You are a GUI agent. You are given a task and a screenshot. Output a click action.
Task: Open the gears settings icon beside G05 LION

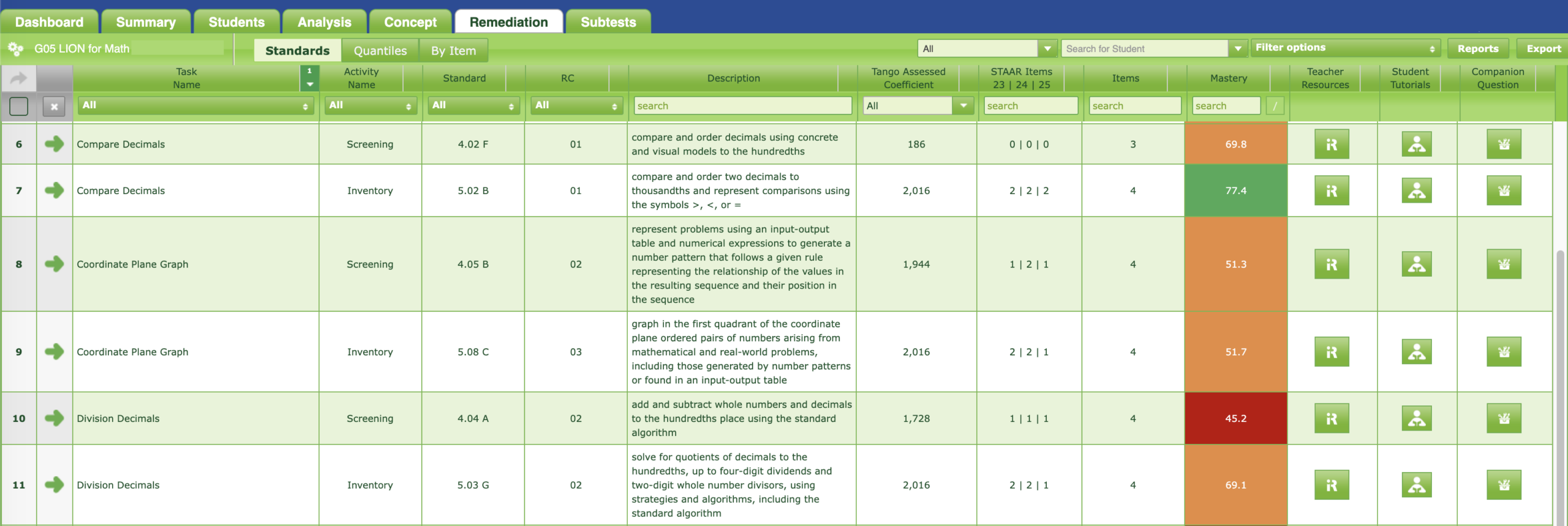tap(15, 48)
